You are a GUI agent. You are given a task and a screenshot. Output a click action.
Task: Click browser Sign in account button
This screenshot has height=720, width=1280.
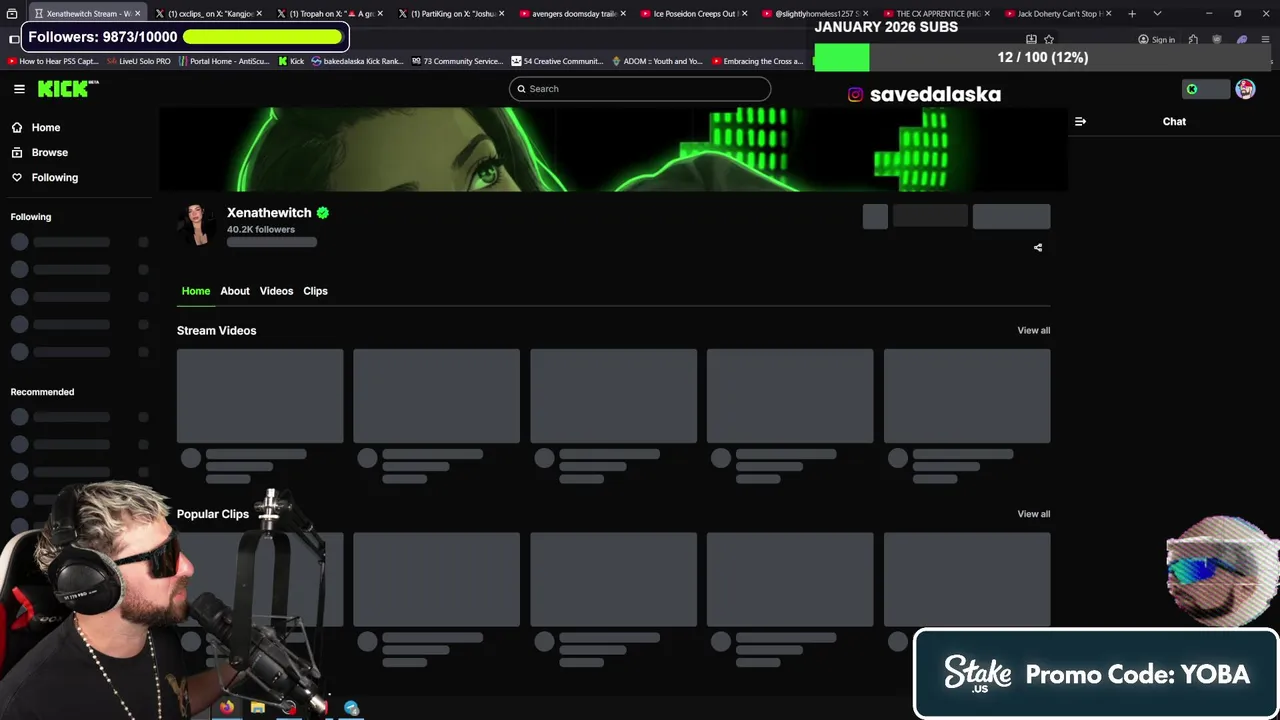(1156, 40)
